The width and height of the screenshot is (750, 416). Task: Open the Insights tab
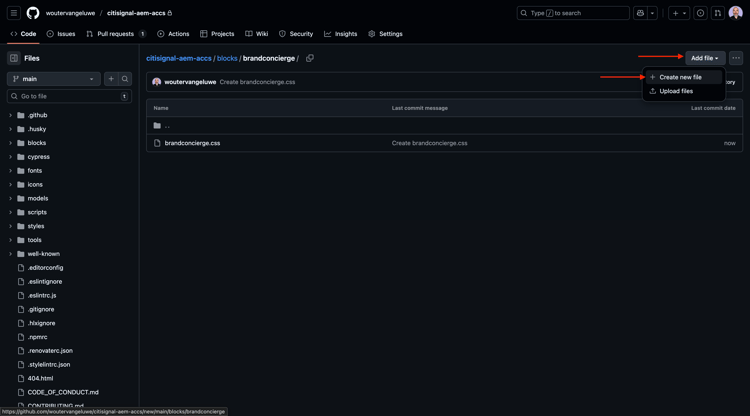click(x=341, y=34)
